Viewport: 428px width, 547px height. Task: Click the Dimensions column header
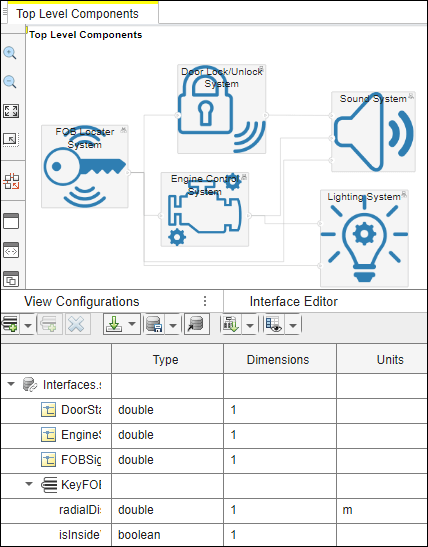pos(280,359)
